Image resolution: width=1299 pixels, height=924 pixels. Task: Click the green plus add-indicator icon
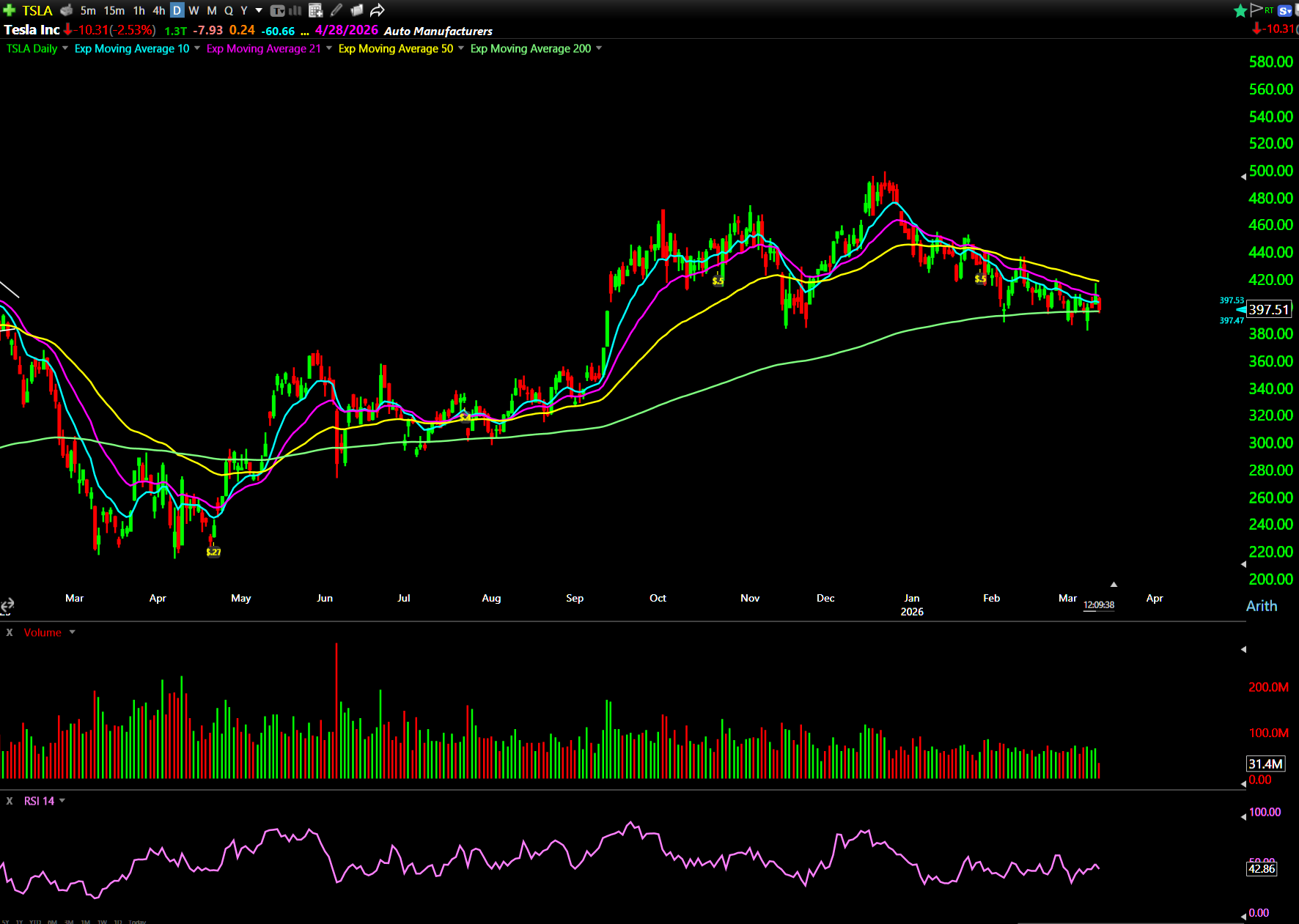10,10
